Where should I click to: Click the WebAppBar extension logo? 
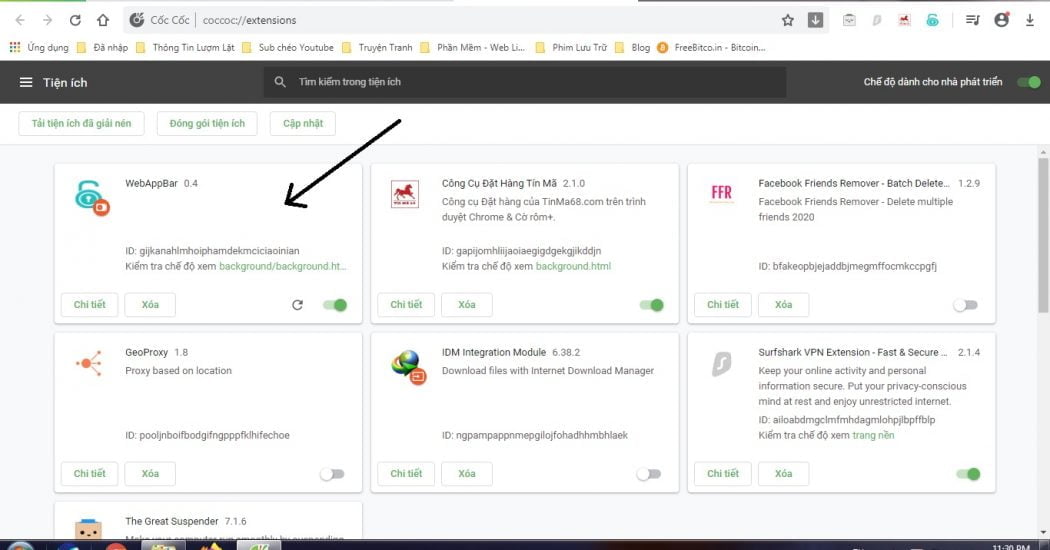tap(92, 198)
